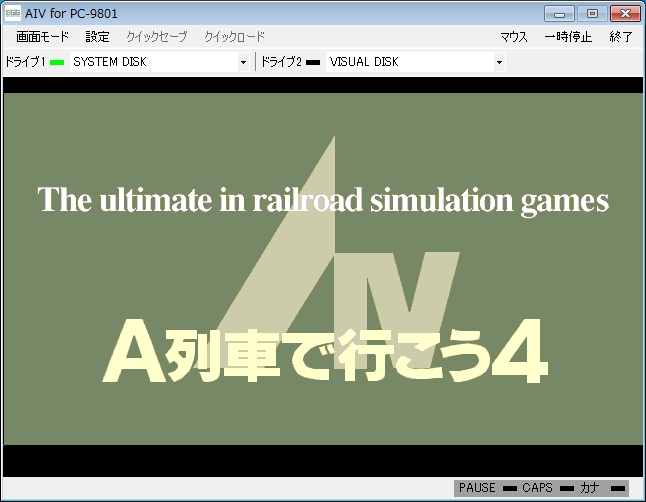
Task: Click the green Drive 1 activity LED
Action: (57, 63)
